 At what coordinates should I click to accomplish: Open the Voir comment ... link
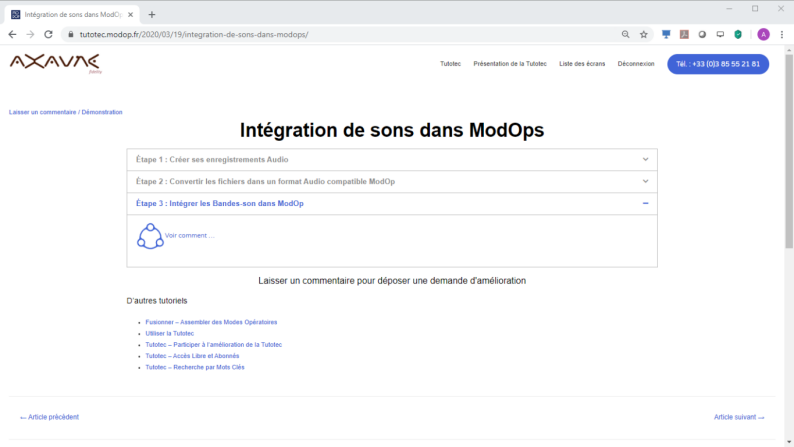click(189, 235)
